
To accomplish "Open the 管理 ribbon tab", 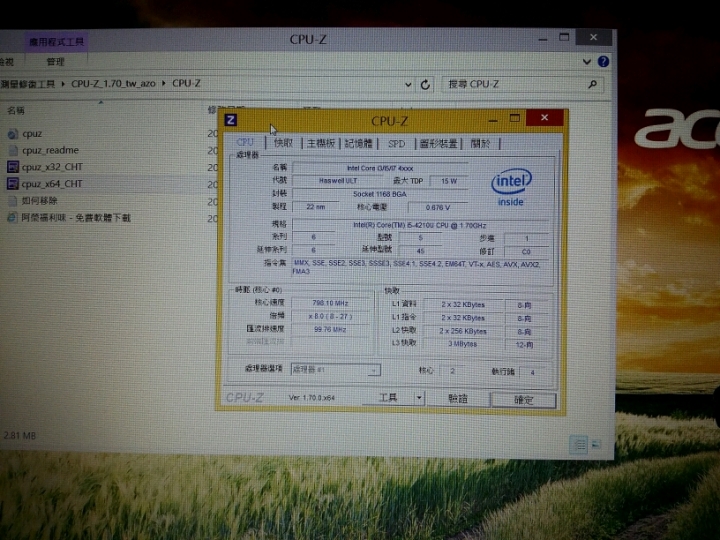I will 56,62.
